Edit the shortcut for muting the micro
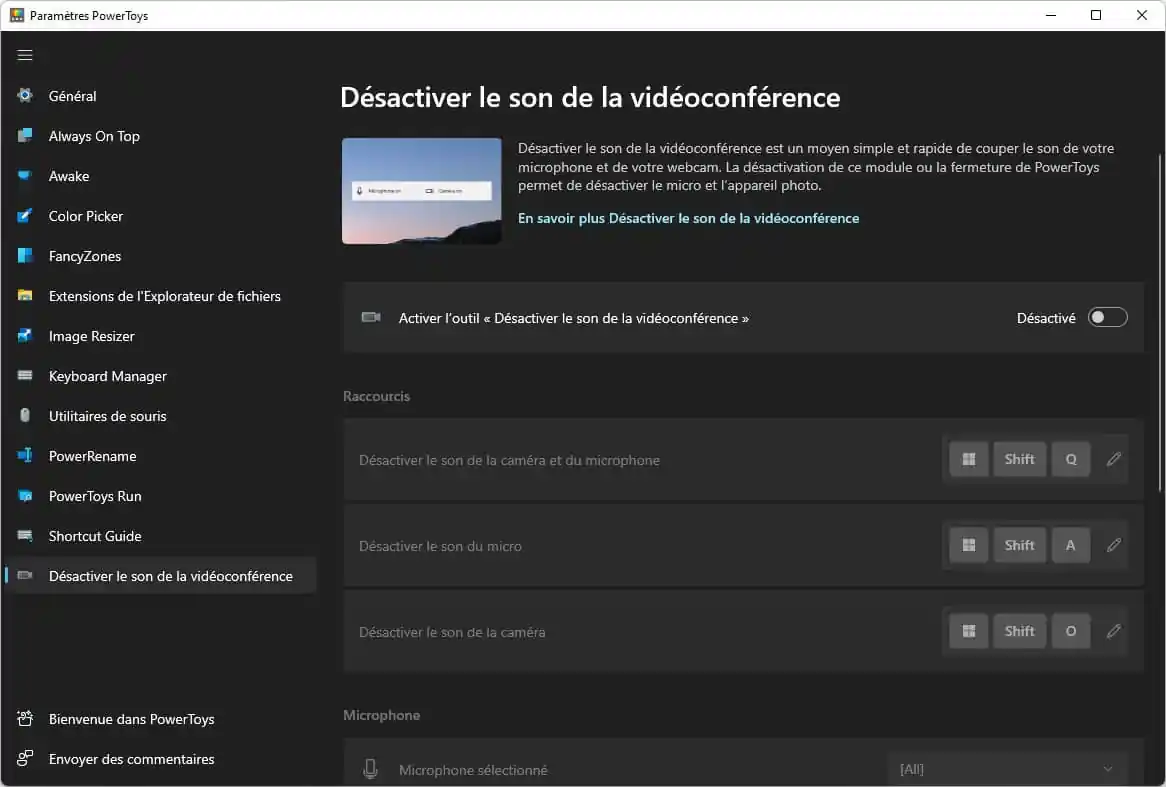Image resolution: width=1166 pixels, height=787 pixels. click(1113, 545)
